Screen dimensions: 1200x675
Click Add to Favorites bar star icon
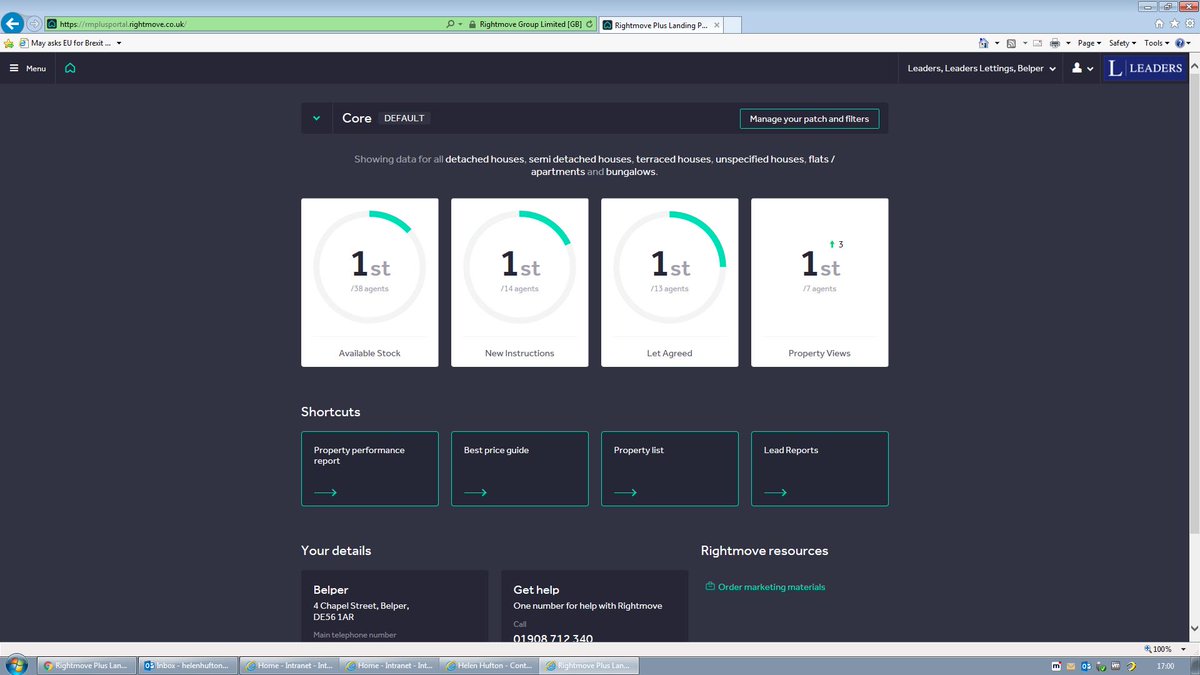point(9,43)
